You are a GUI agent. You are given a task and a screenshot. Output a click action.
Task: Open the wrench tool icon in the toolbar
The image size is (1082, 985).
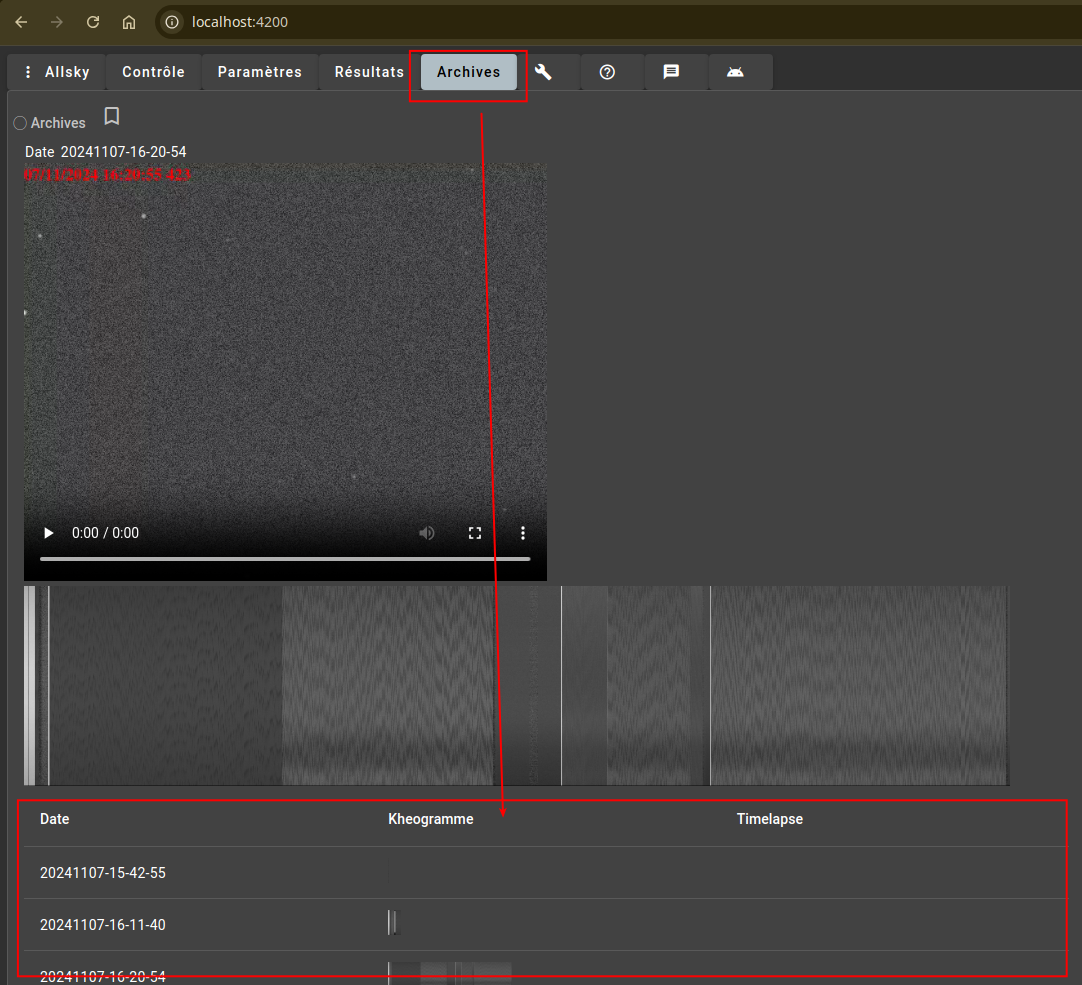point(543,72)
